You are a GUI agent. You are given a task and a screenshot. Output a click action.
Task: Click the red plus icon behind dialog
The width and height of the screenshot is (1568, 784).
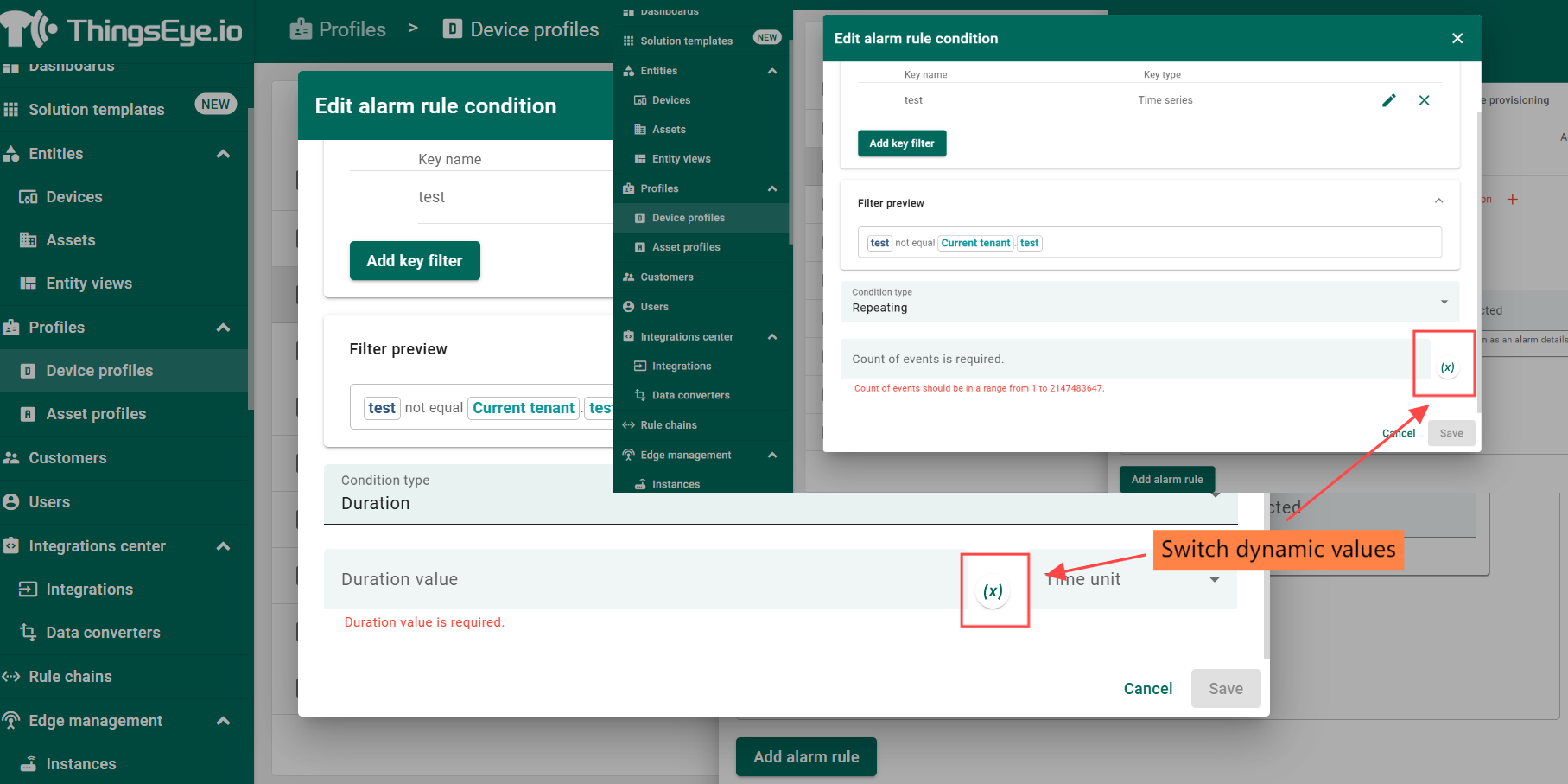click(1512, 200)
